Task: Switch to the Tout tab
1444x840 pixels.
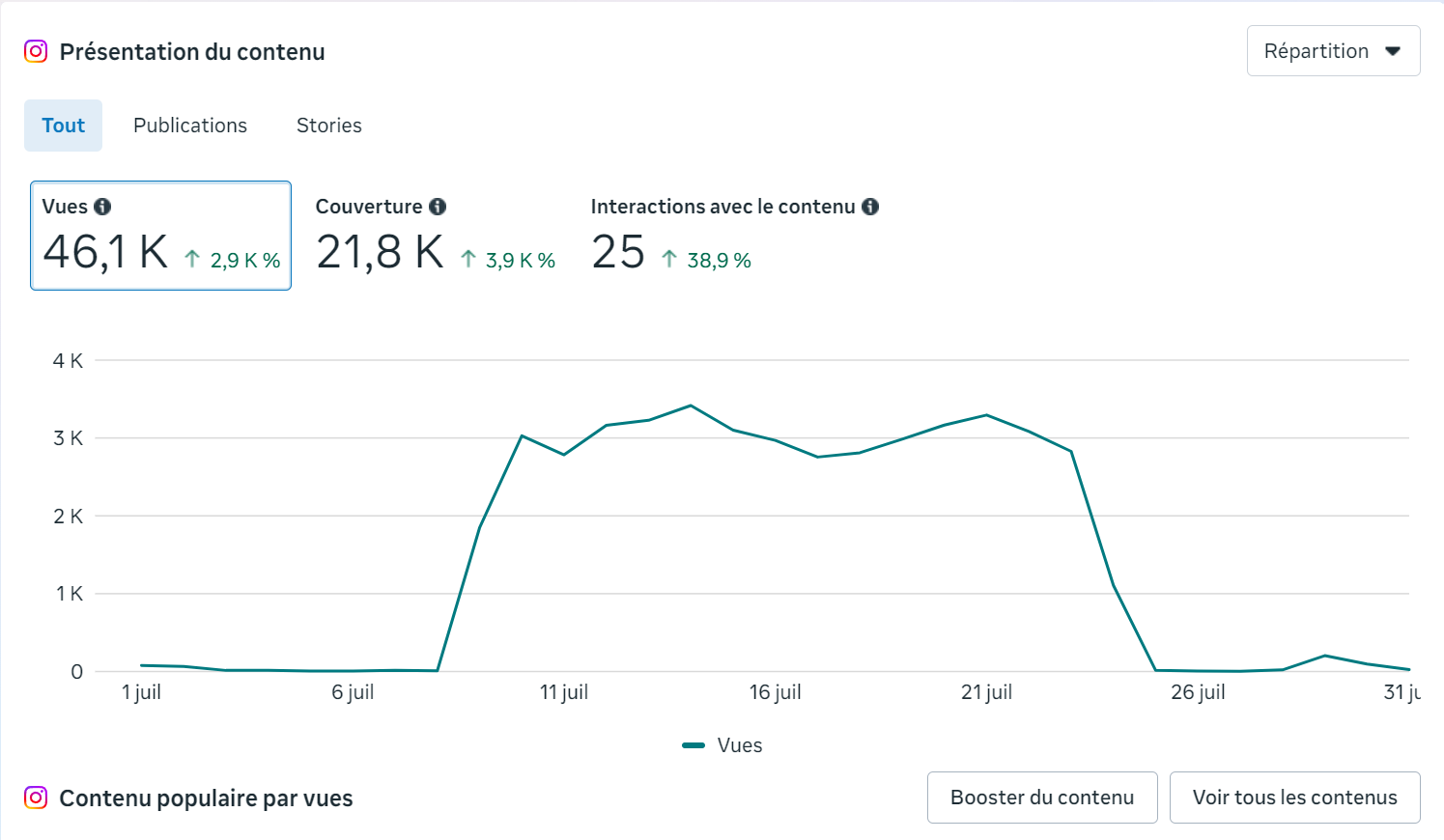Action: (63, 126)
